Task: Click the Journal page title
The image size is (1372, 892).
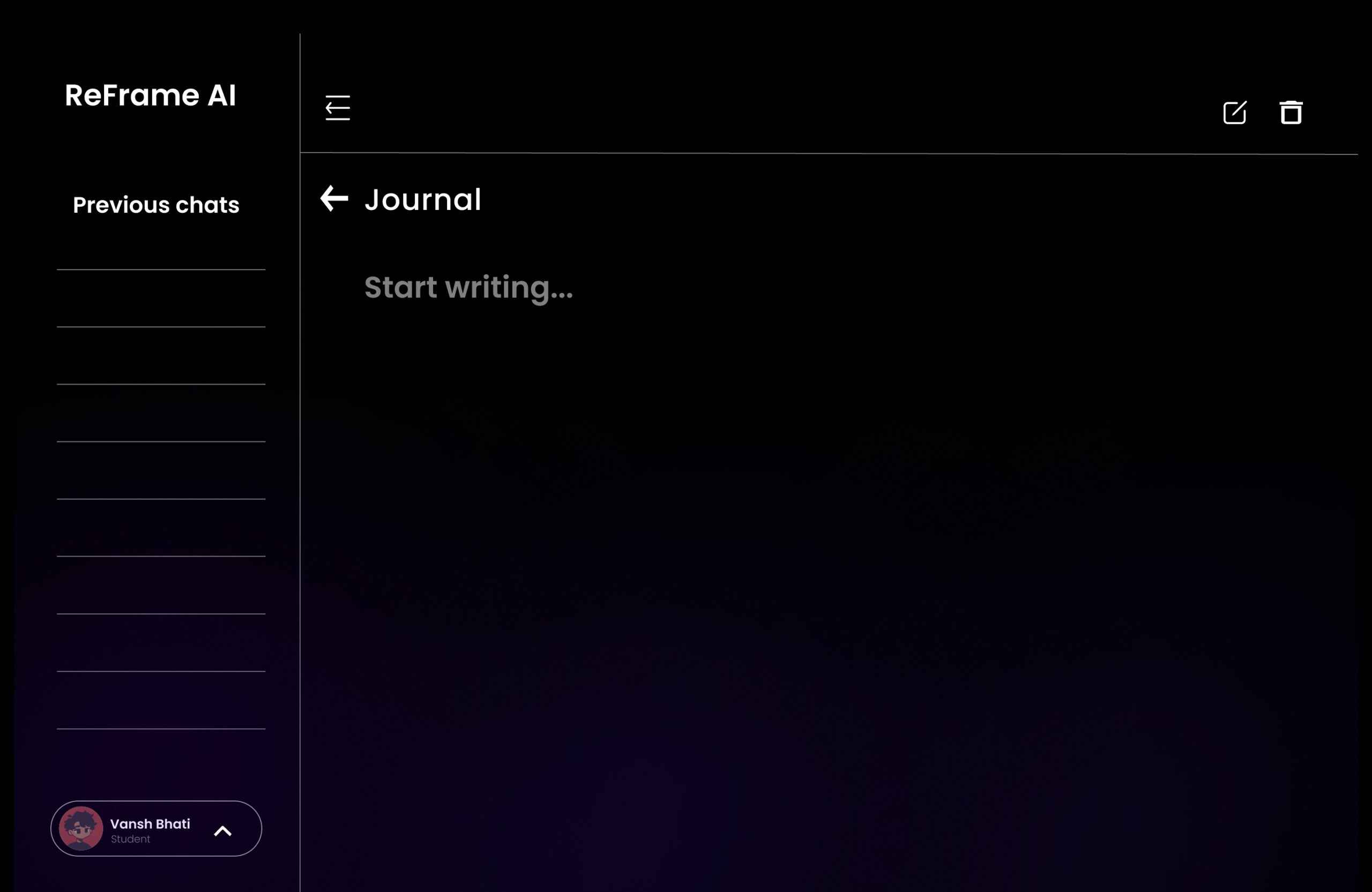Action: click(x=422, y=200)
